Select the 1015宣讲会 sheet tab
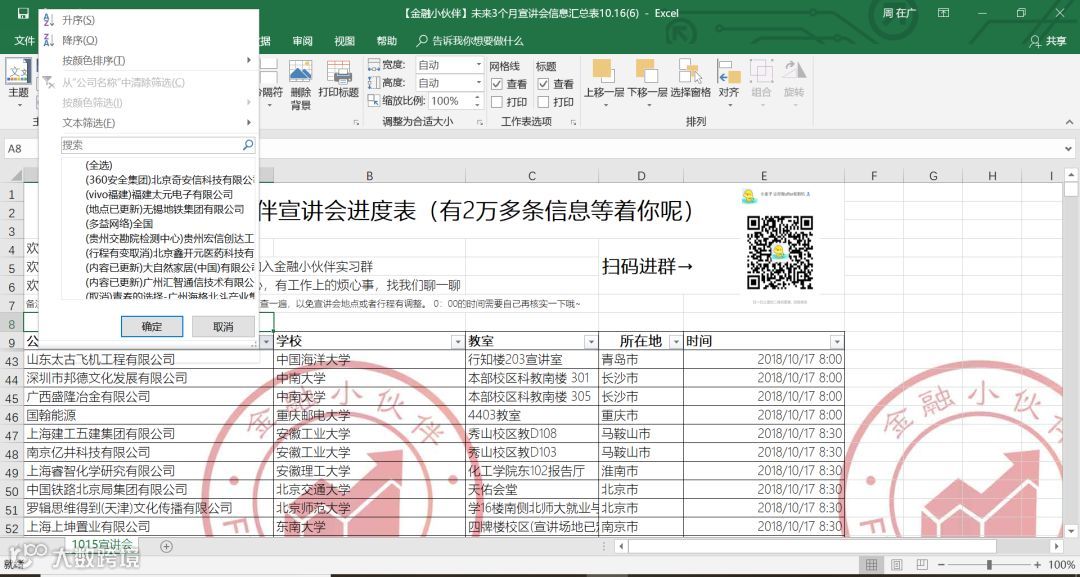 103,545
